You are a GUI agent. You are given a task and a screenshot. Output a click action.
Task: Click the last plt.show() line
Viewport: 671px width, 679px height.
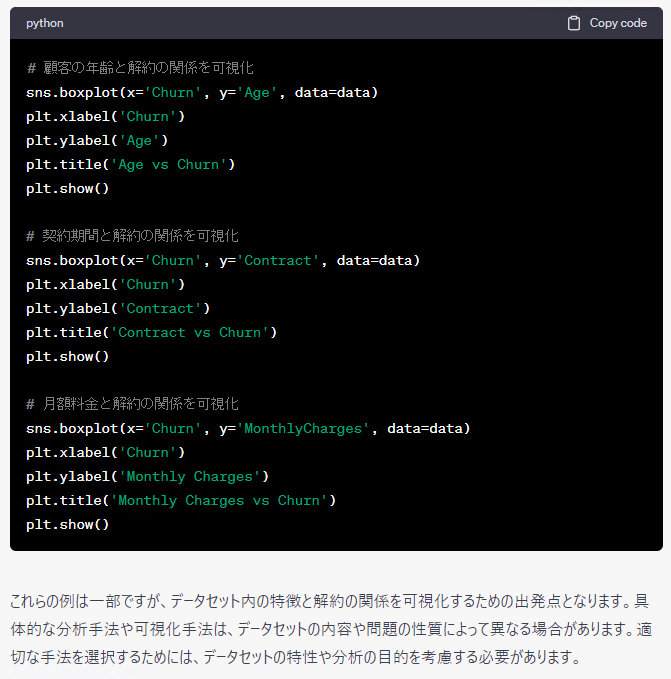coord(68,524)
